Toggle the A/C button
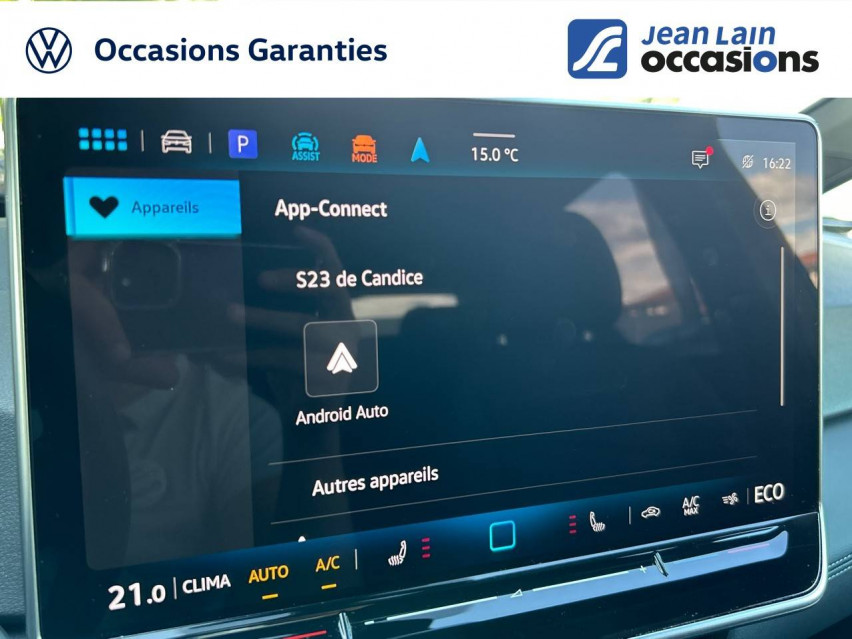This screenshot has height=639, width=852. click(x=328, y=565)
